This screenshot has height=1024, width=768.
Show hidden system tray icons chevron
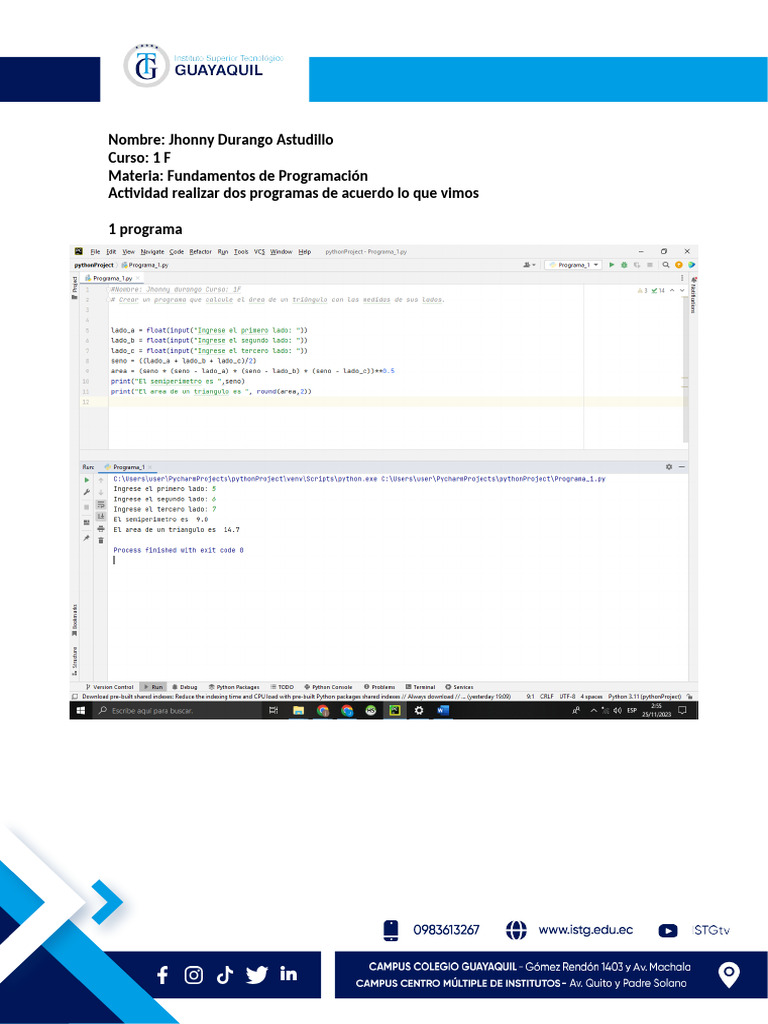(x=594, y=711)
